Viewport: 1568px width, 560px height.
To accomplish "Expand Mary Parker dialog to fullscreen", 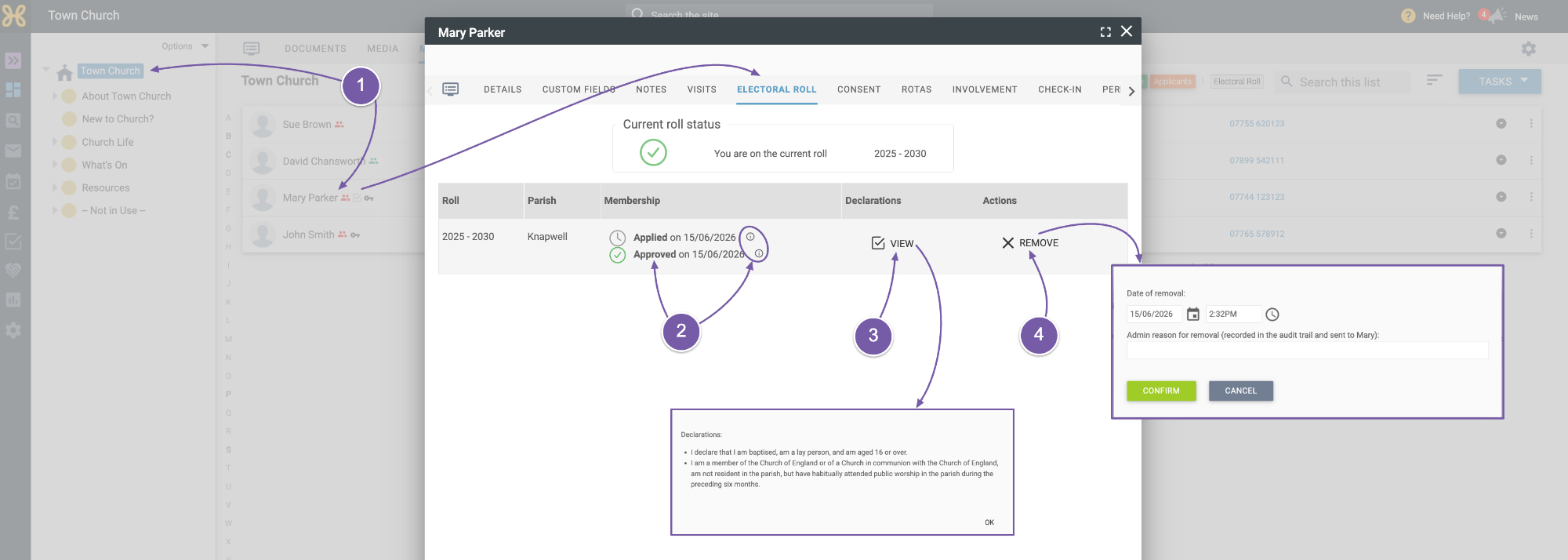I will [x=1105, y=32].
